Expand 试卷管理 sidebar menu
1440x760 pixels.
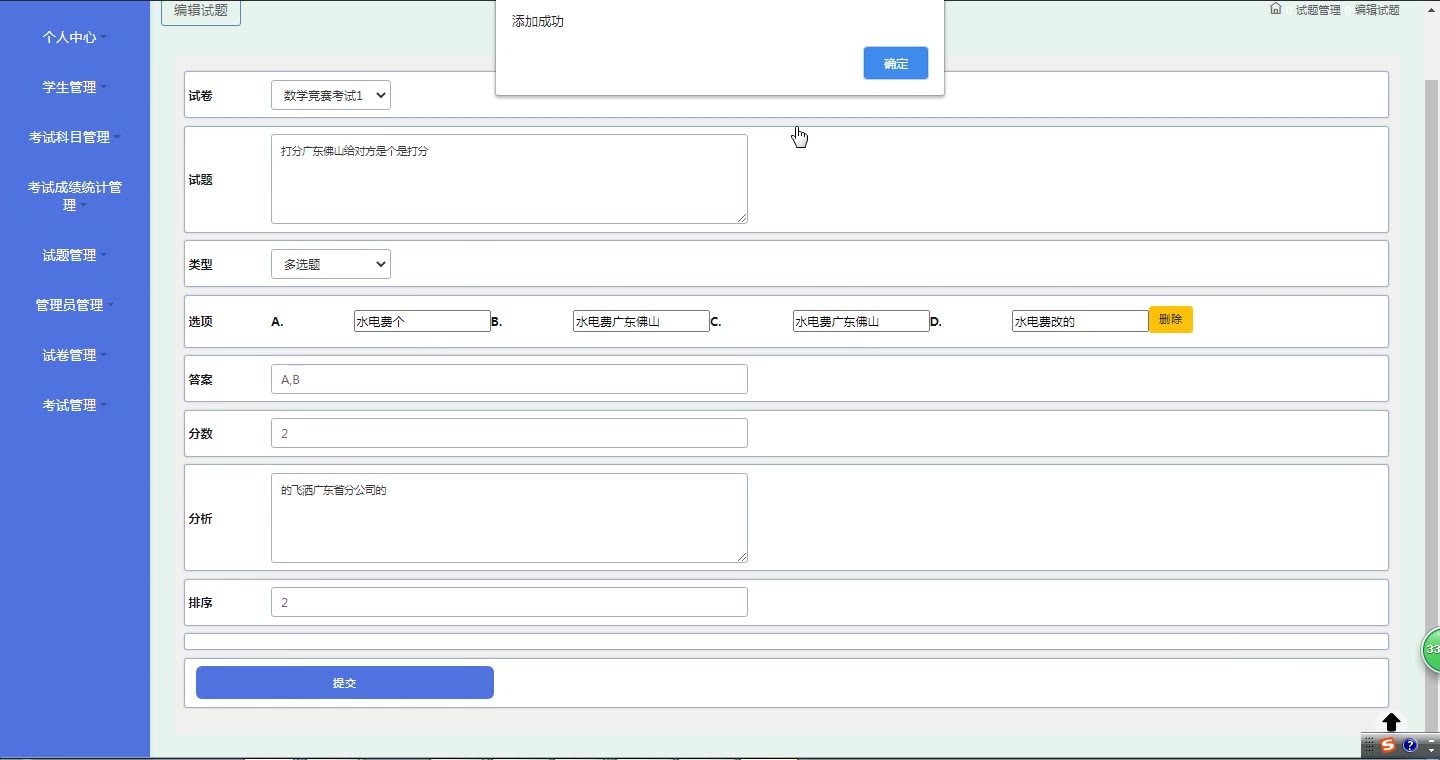(74, 355)
